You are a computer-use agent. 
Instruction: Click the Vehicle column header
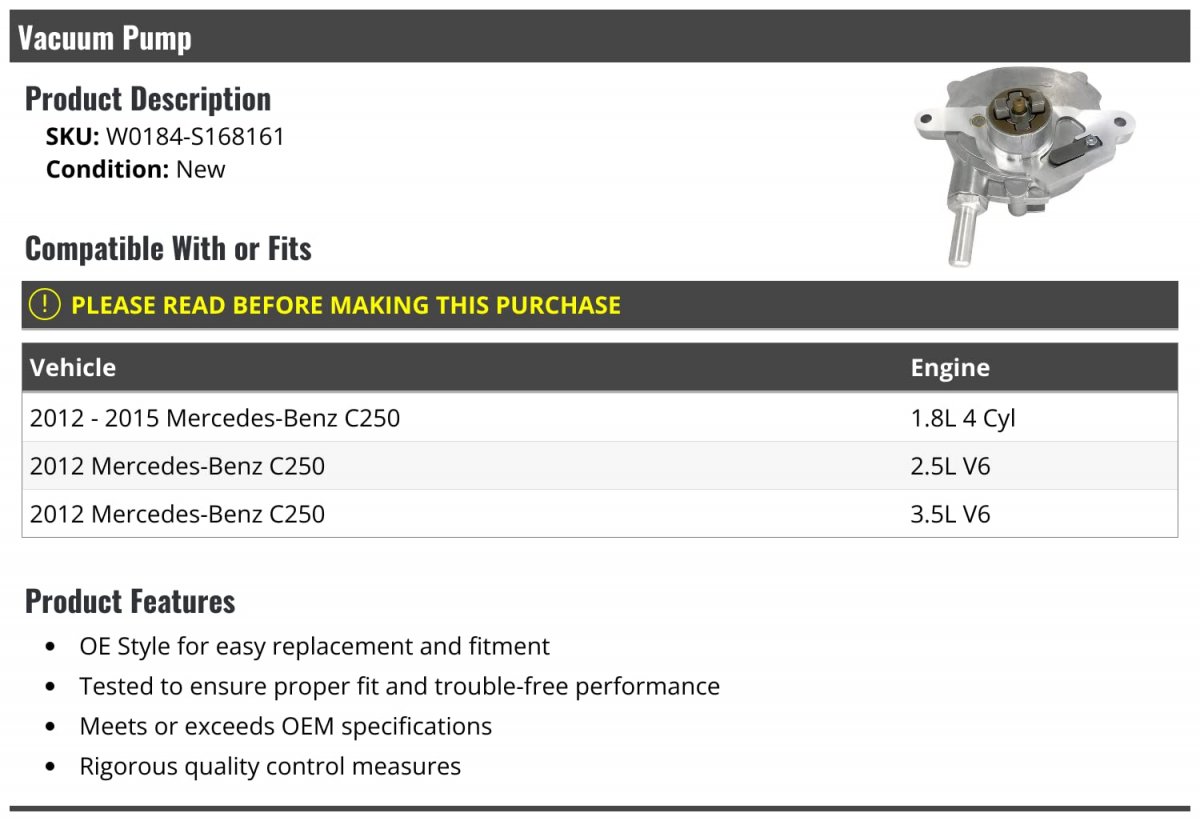pyautogui.click(x=73, y=367)
